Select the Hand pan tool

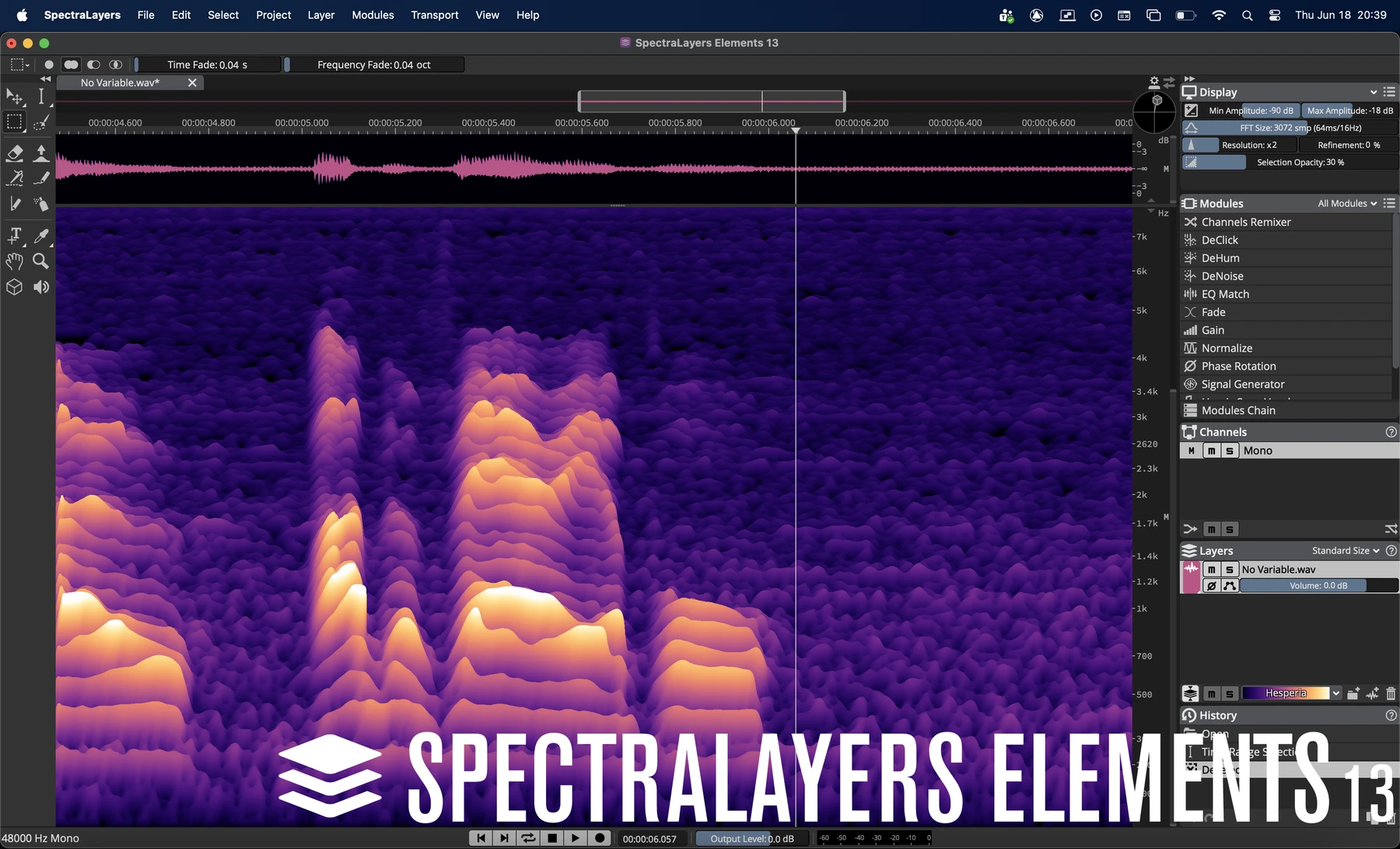pyautogui.click(x=15, y=261)
